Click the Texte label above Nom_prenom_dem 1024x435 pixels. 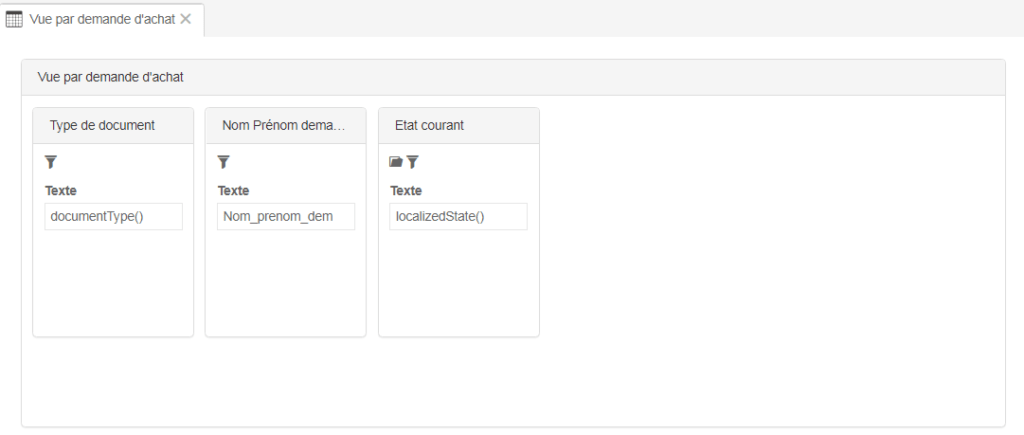[233, 190]
